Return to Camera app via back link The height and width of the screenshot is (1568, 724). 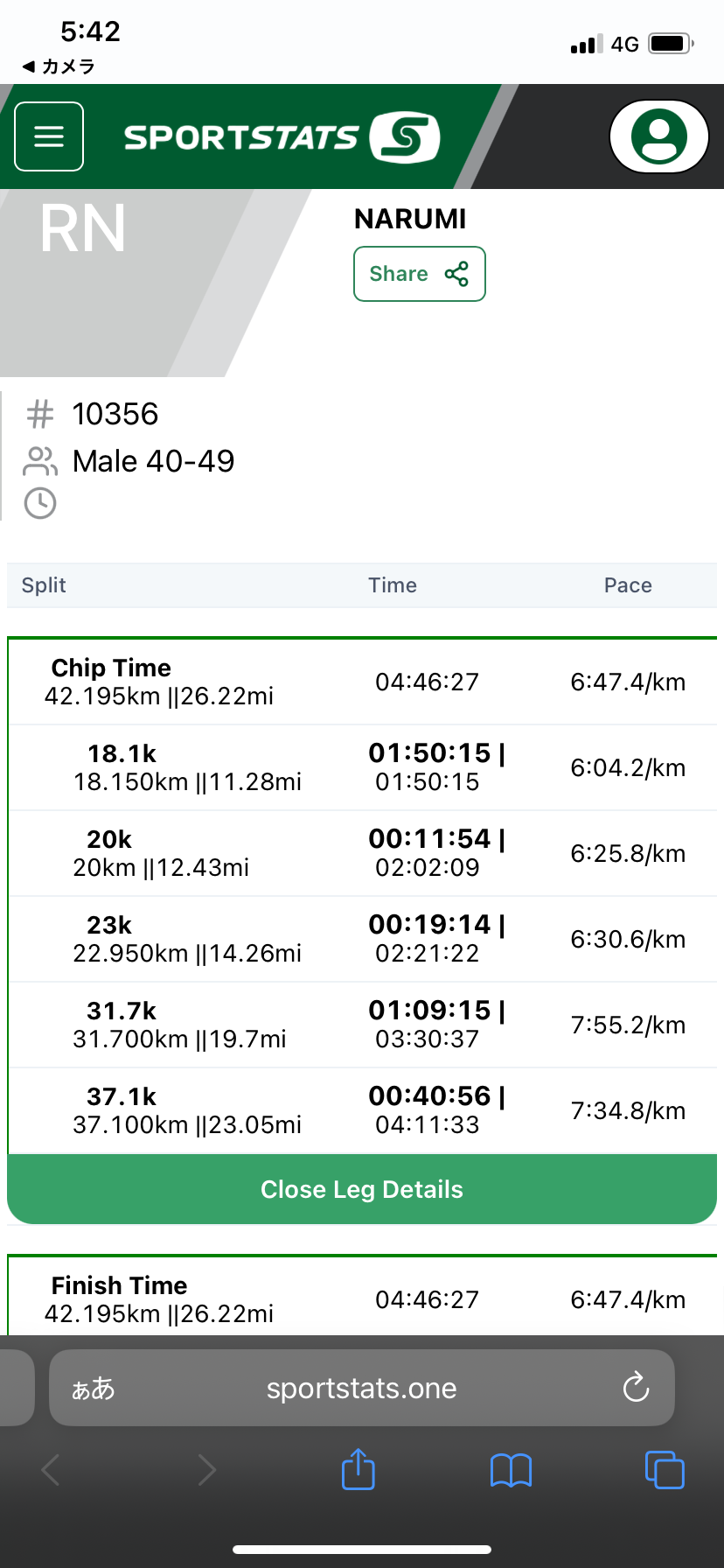58,66
